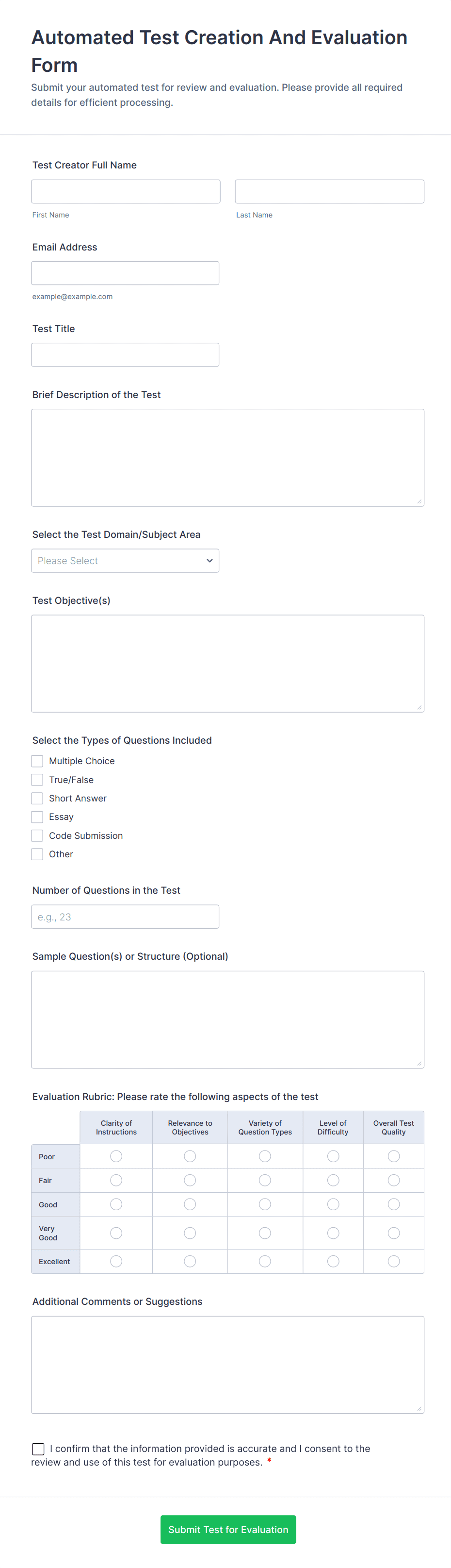Select the Email Address text box
The image size is (451, 1568).
coord(125,273)
